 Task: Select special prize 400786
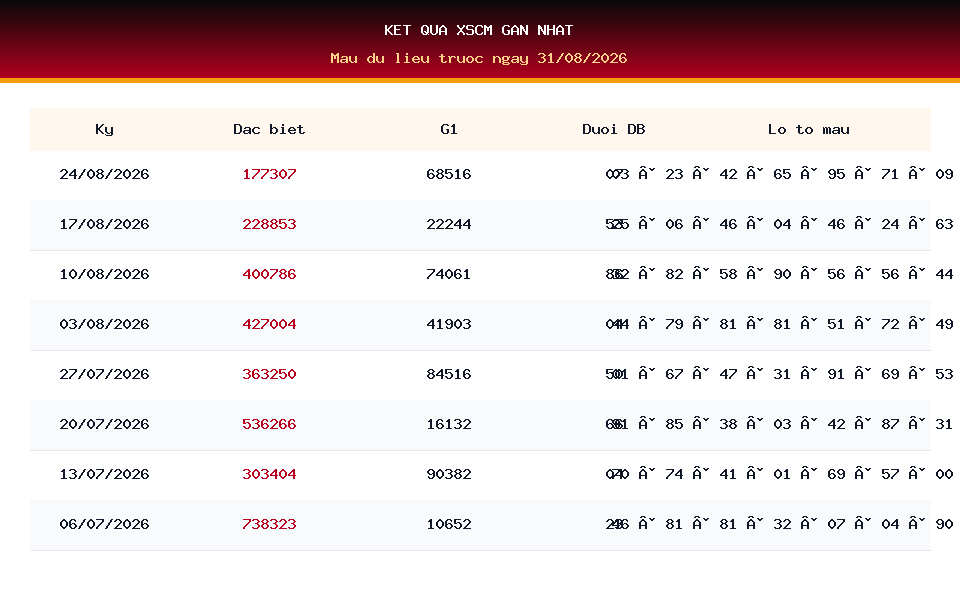point(269,274)
